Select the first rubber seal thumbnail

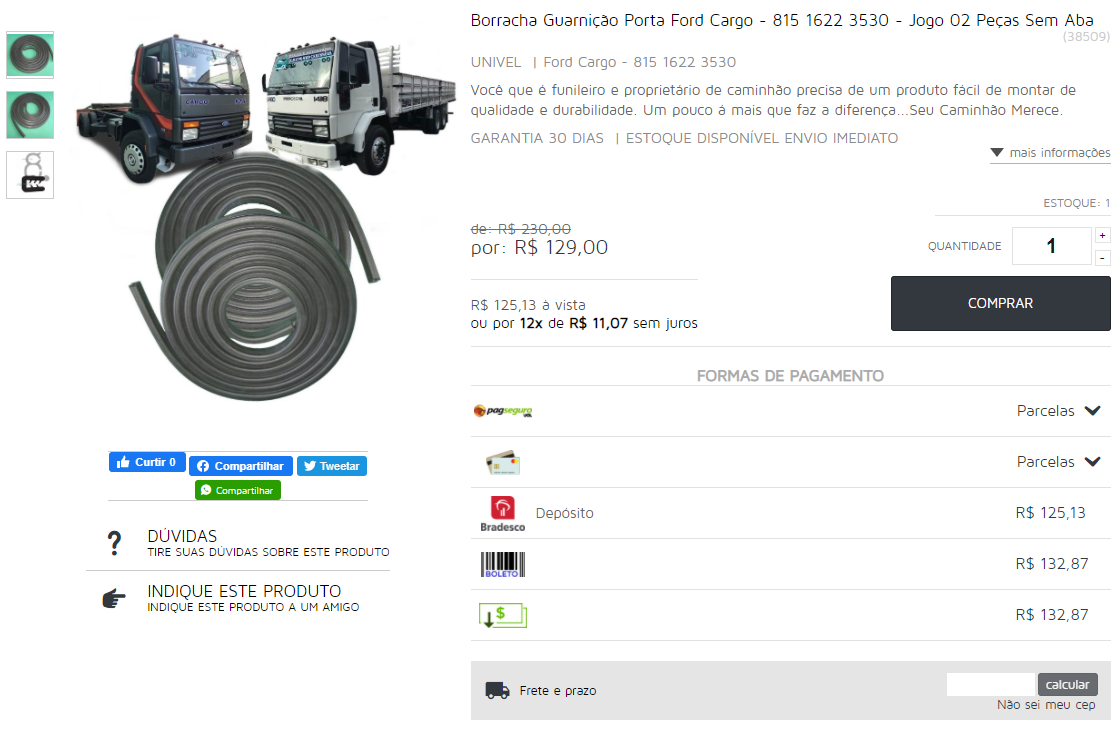coord(30,55)
